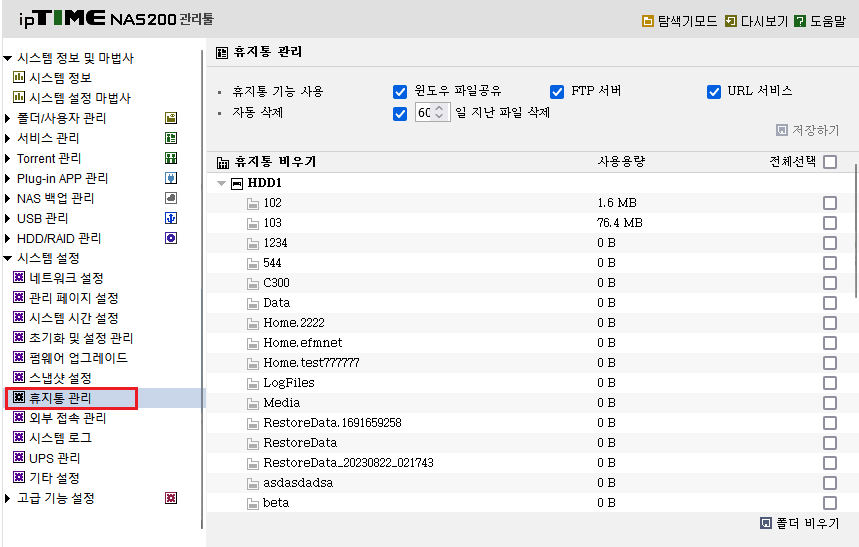Toggle URL 서비스 checkbox

pos(714,92)
